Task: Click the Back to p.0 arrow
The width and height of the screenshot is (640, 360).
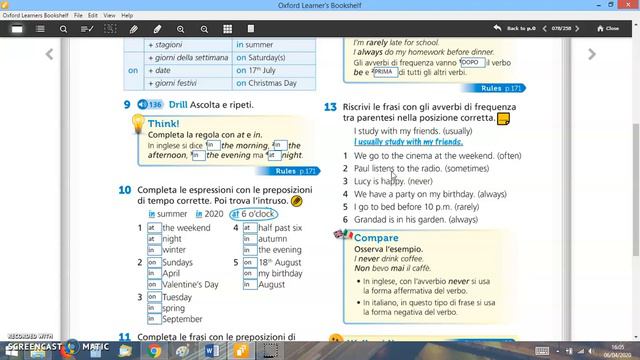Action: [x=497, y=28]
